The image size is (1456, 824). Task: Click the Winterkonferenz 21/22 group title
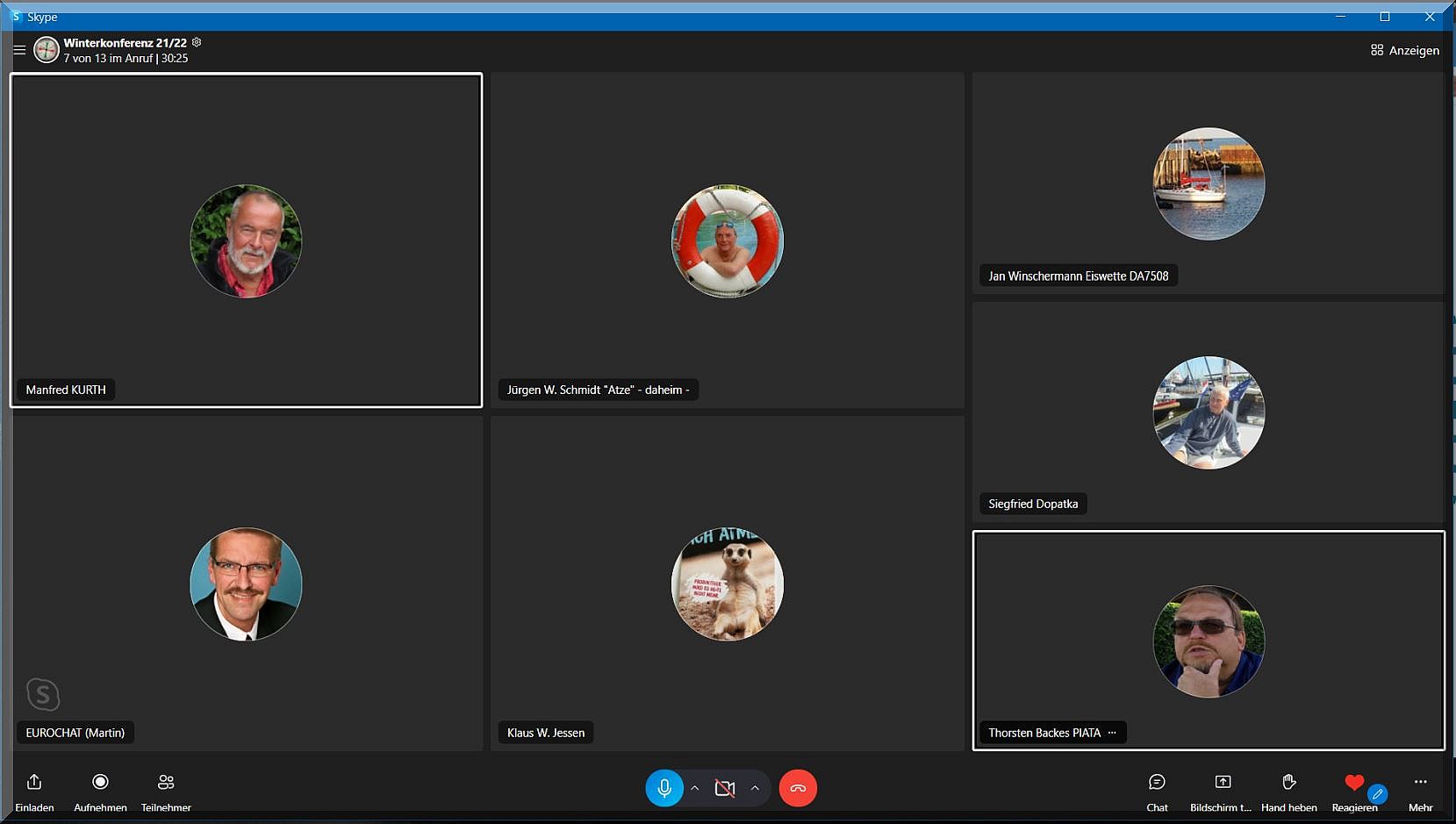pos(125,43)
